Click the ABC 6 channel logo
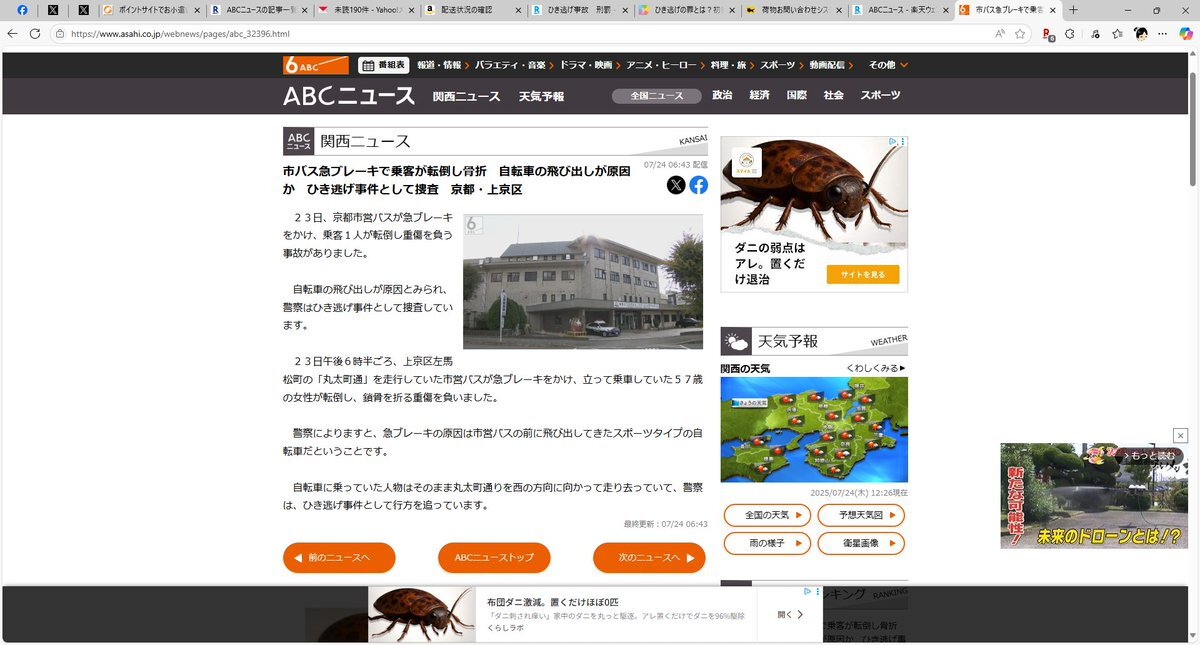 coord(315,65)
